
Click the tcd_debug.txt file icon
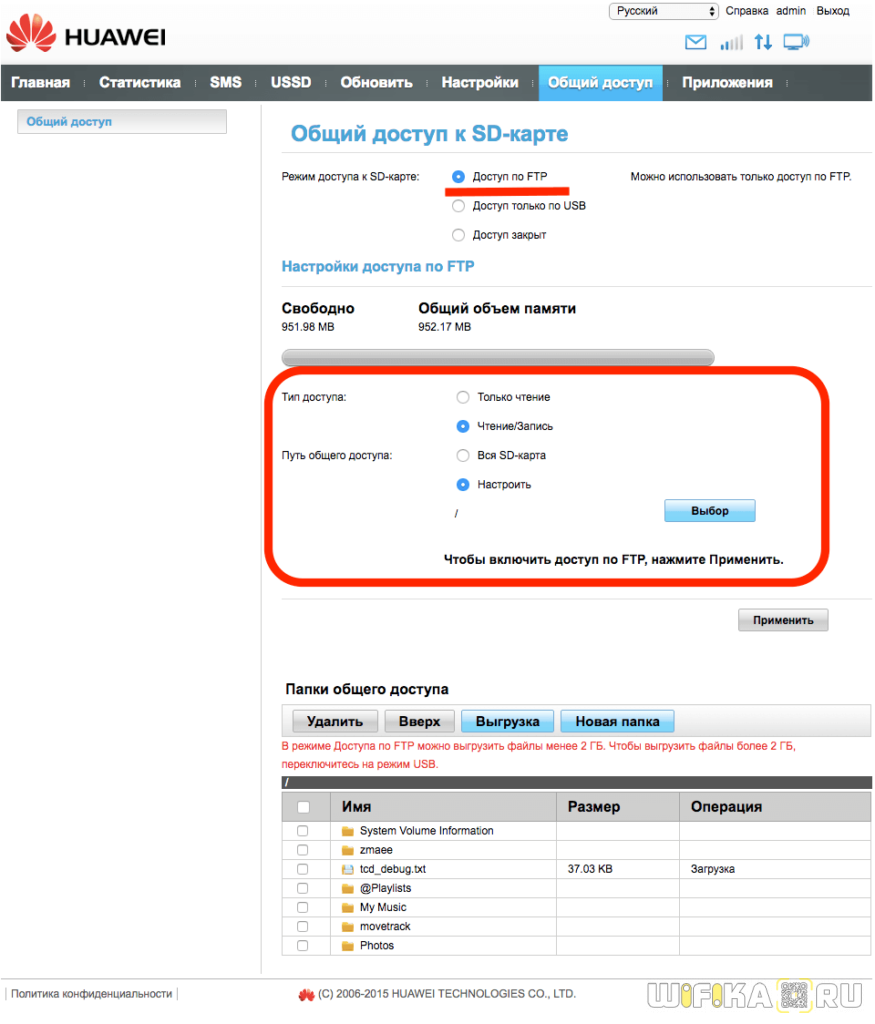click(348, 869)
